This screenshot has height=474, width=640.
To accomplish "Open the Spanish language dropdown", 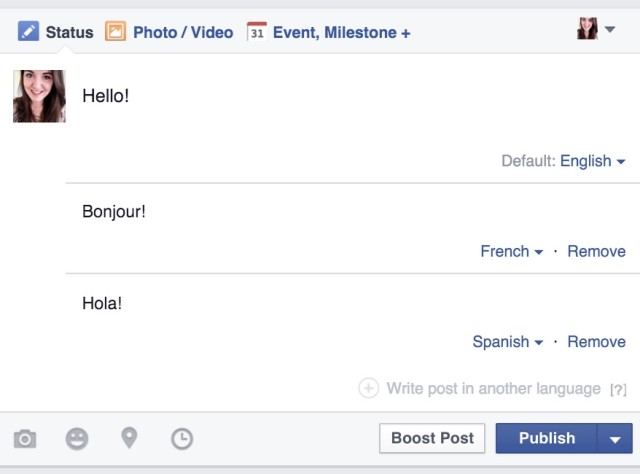I will (507, 342).
